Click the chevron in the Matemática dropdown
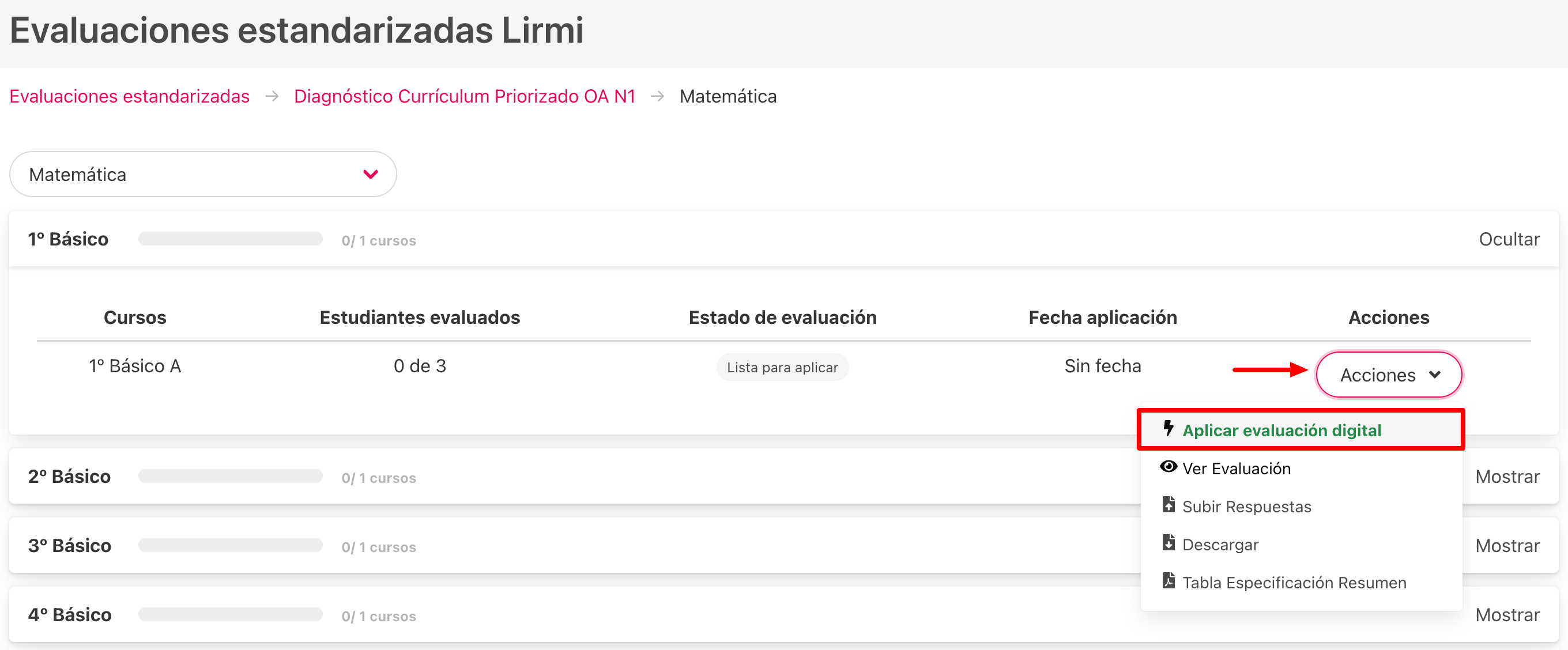Screen dimensions: 1568x650 [370, 175]
